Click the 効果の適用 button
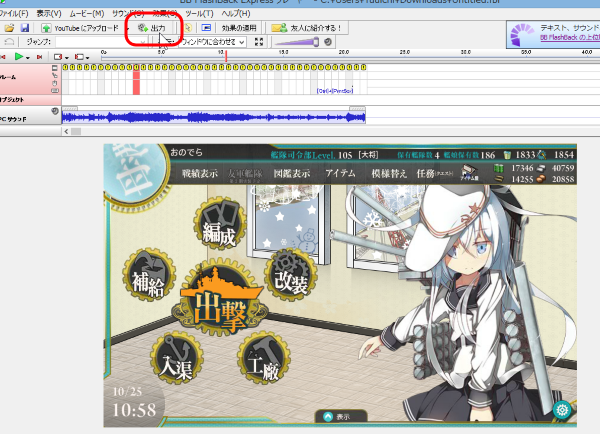Screen dimensions: 600x434 click(x=239, y=28)
